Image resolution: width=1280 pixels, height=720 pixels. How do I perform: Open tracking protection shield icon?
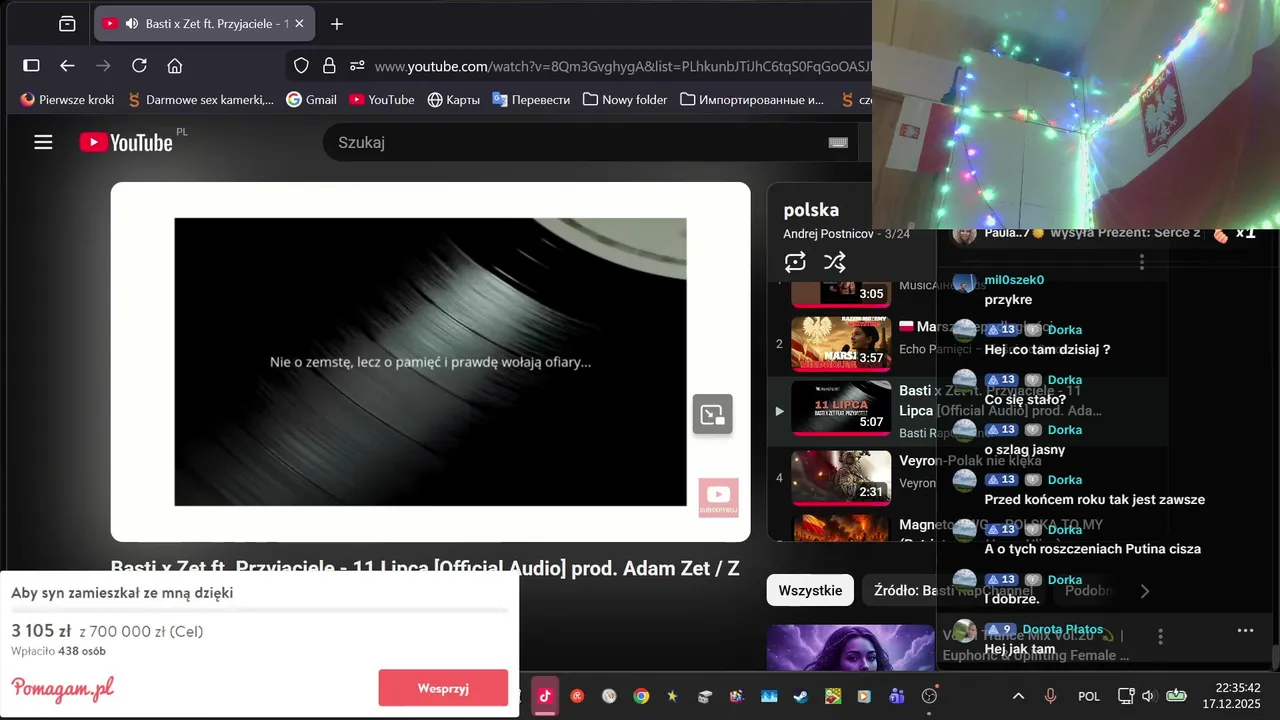coord(301,66)
